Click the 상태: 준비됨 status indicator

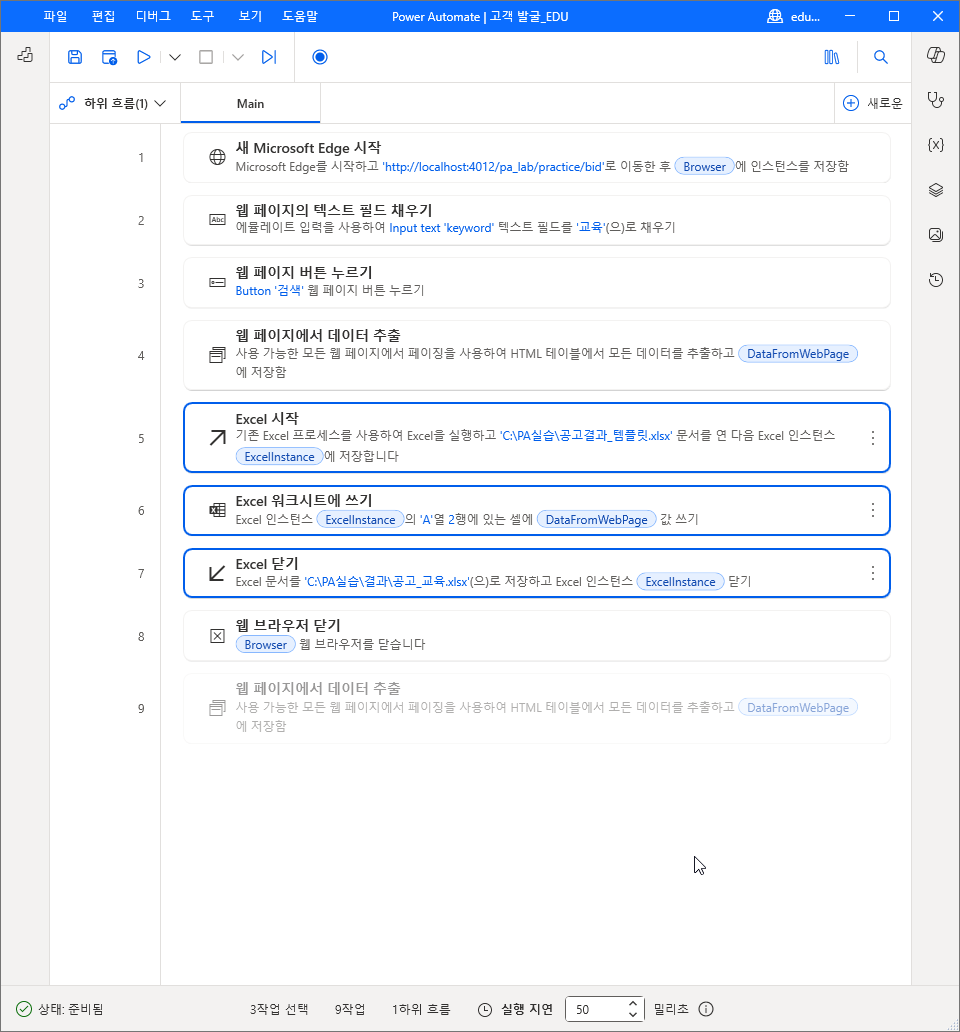click(x=59, y=1009)
